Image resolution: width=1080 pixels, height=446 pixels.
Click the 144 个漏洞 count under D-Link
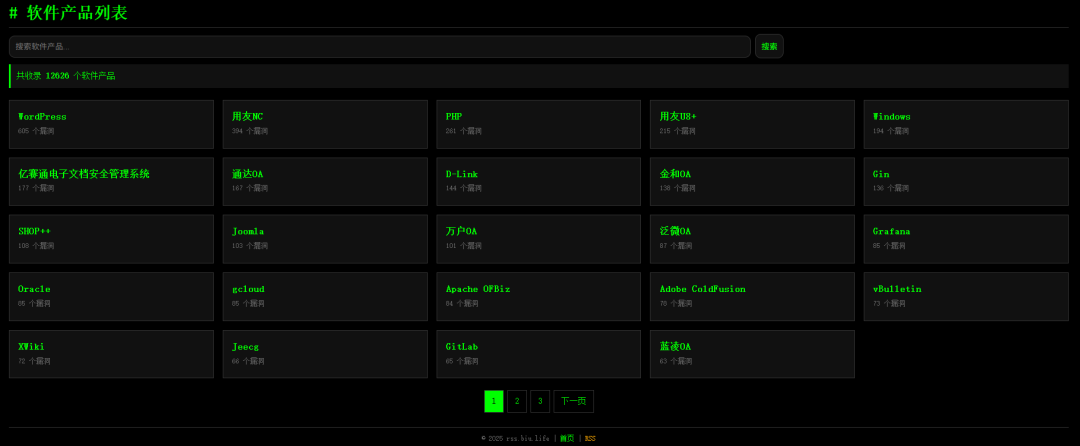pos(464,188)
